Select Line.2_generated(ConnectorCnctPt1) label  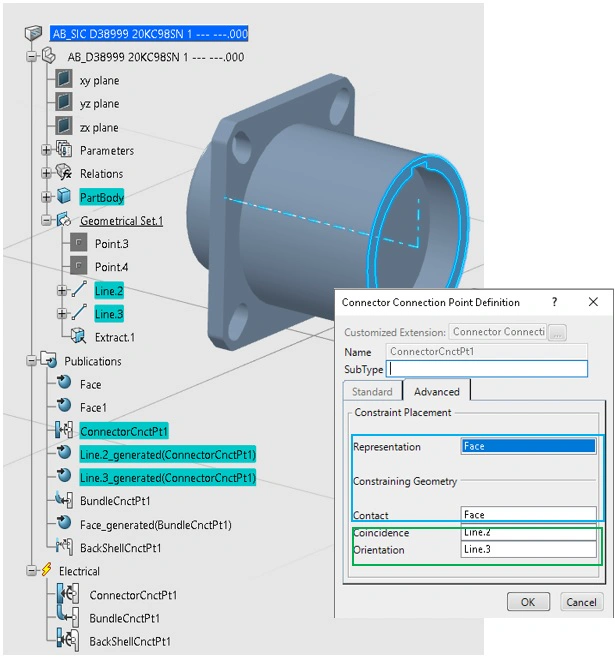pos(168,454)
